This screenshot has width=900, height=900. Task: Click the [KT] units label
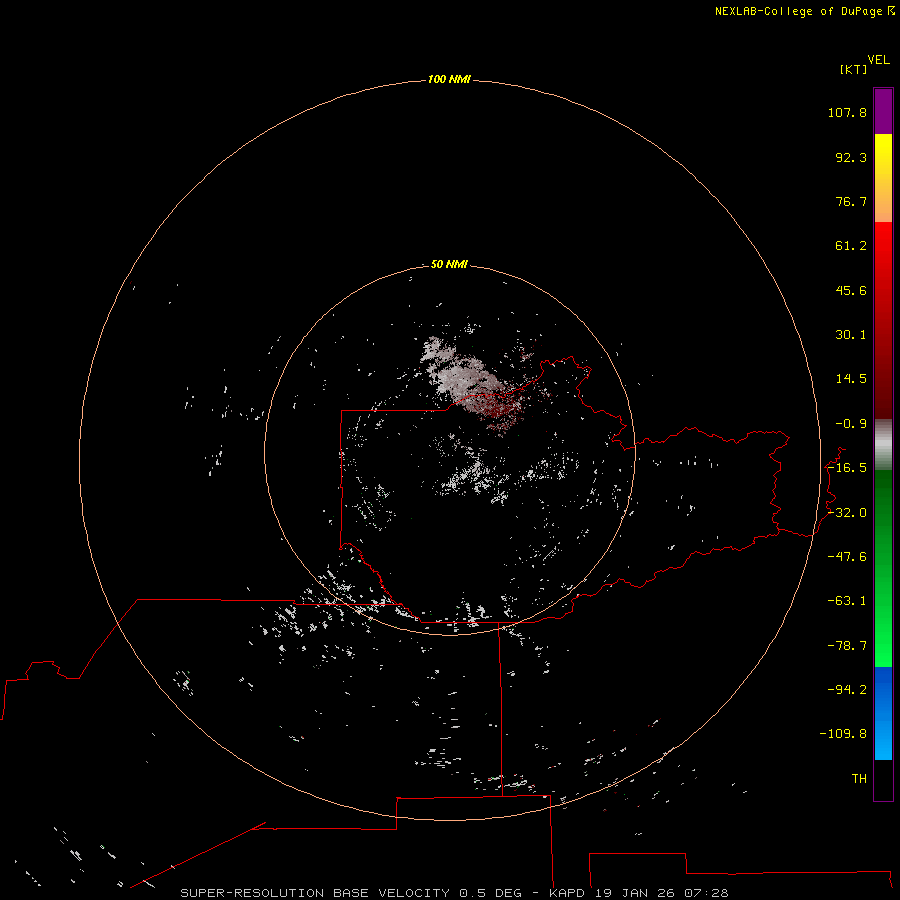pos(853,69)
